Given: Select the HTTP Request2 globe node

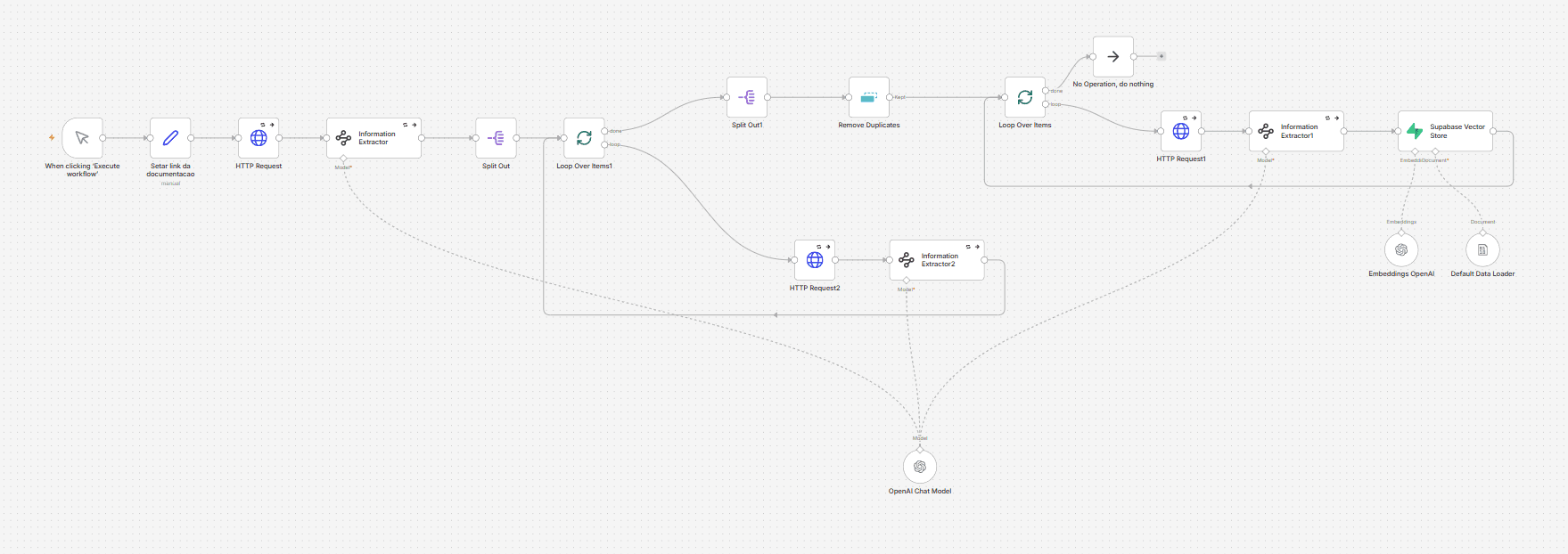Looking at the screenshot, I should click(x=815, y=260).
